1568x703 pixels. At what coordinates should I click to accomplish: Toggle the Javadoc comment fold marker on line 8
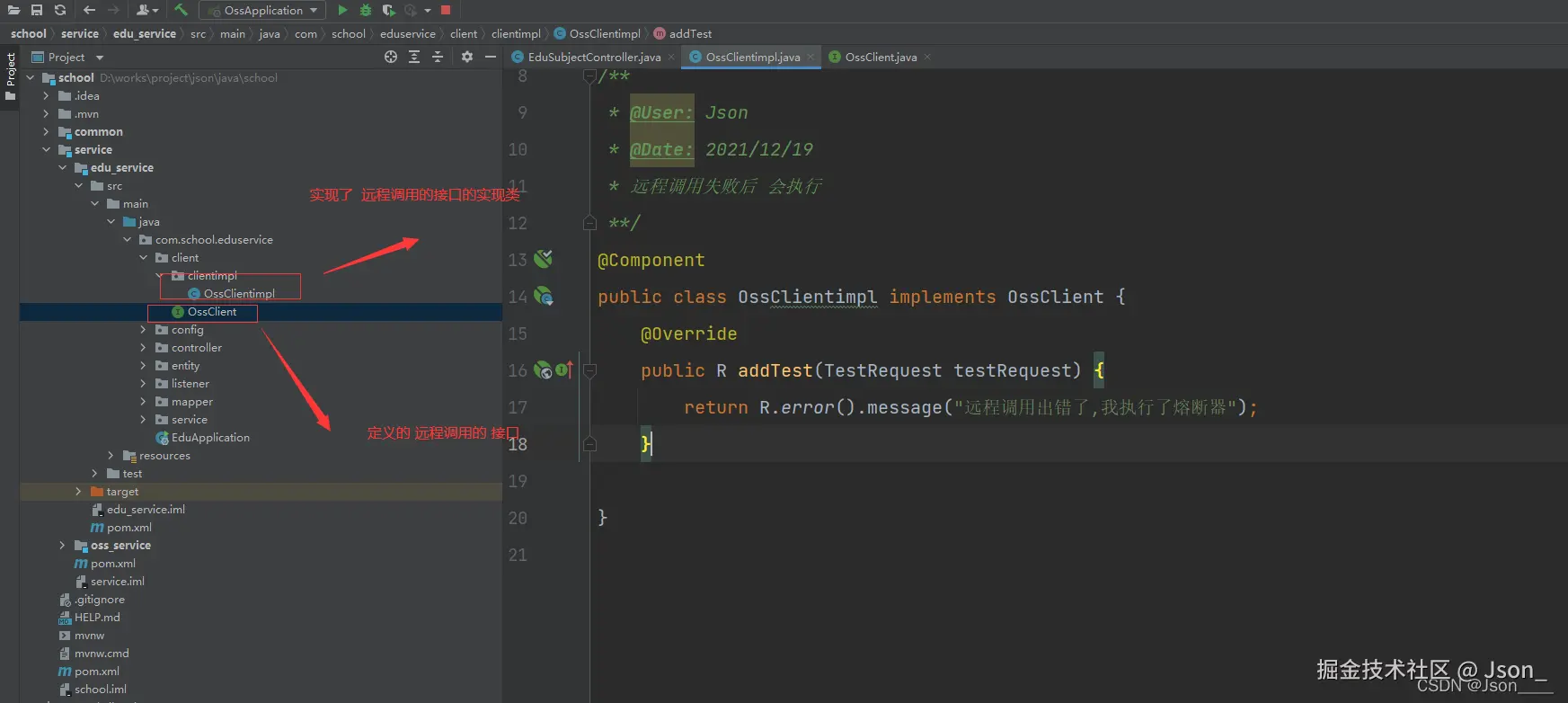point(589,76)
